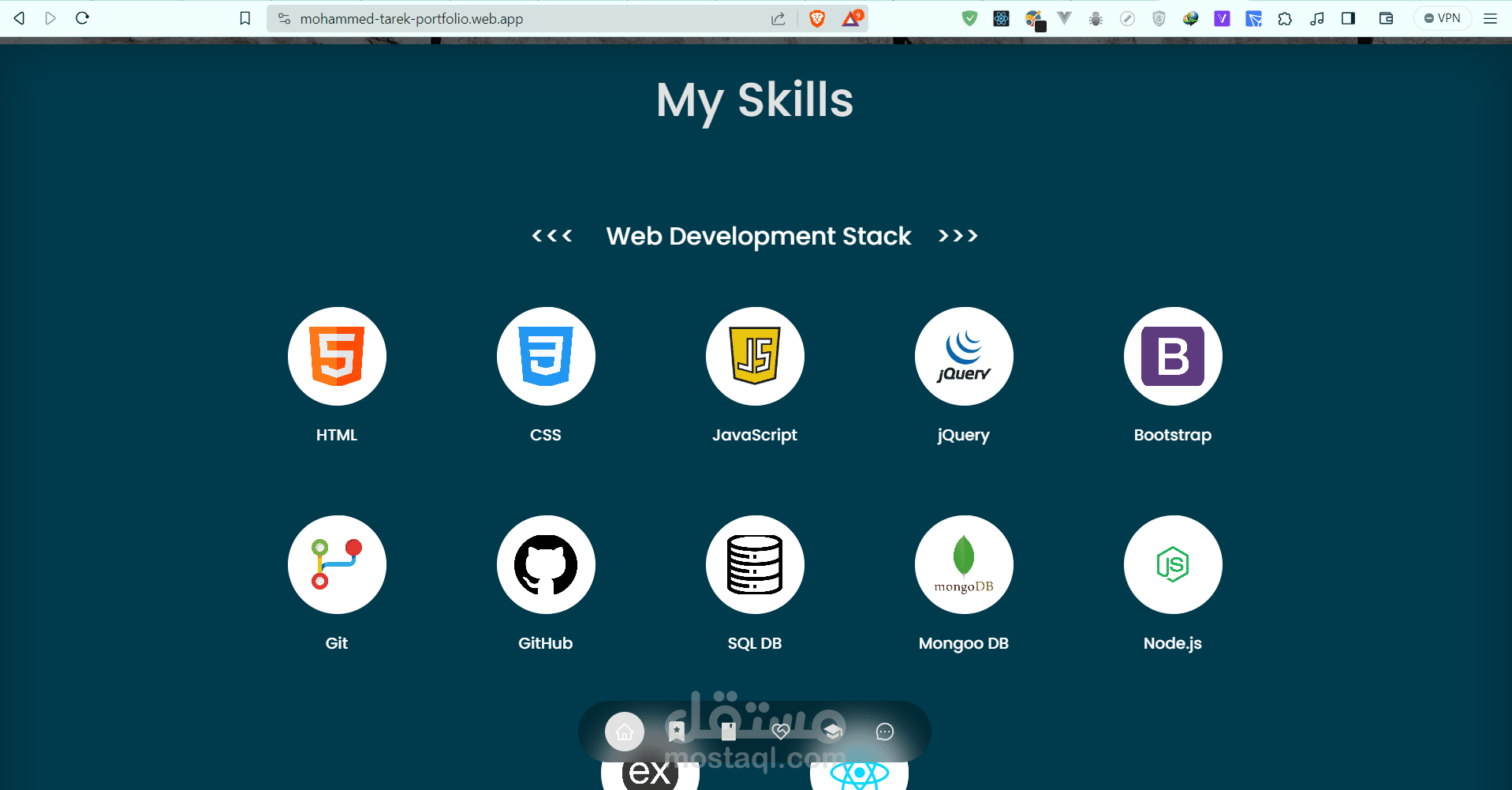Reload the portfolio page
Screen dimensions: 1512x790
[x=82, y=18]
